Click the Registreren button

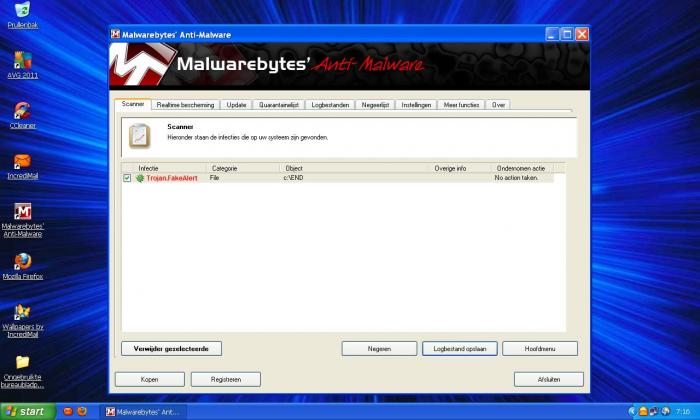point(226,379)
